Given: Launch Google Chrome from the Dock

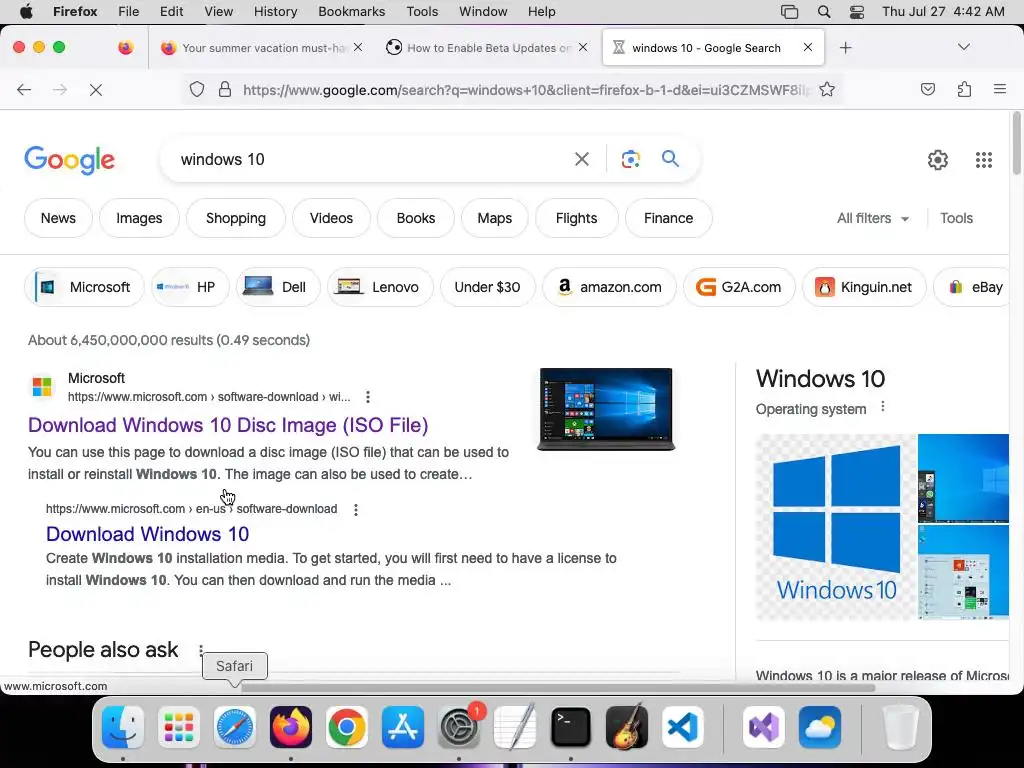Looking at the screenshot, I should 347,726.
